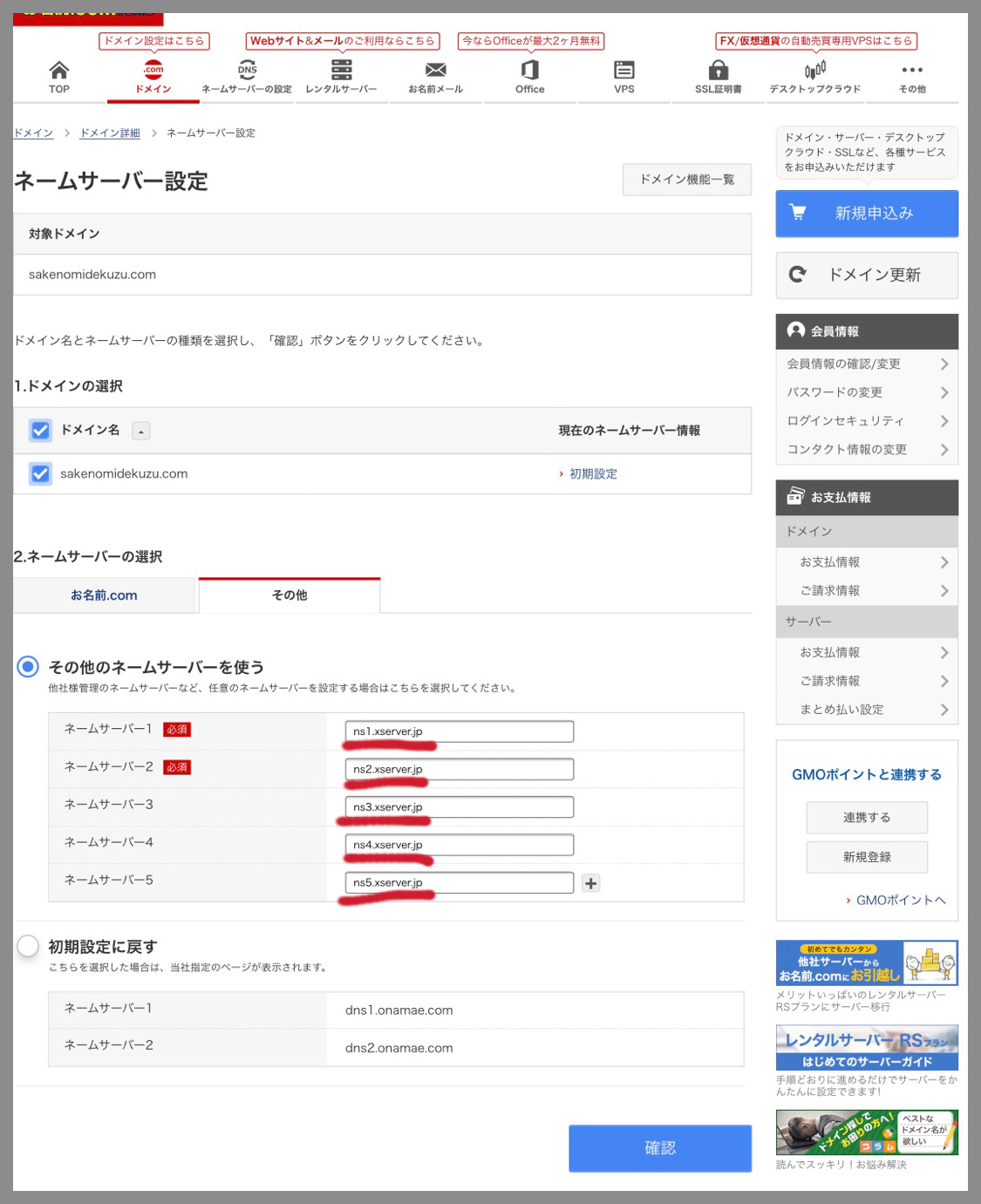
Task: Click the ネームサーバー3 input field
Action: click(x=460, y=807)
